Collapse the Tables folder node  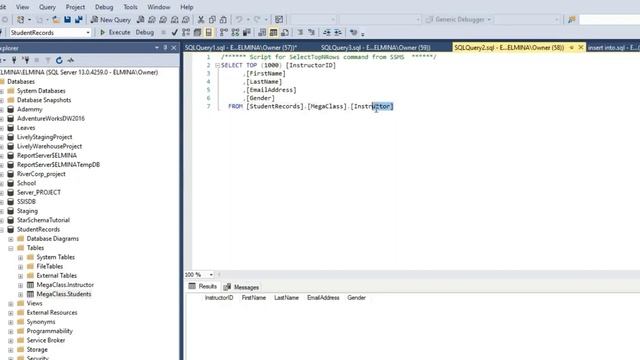pos(11,248)
